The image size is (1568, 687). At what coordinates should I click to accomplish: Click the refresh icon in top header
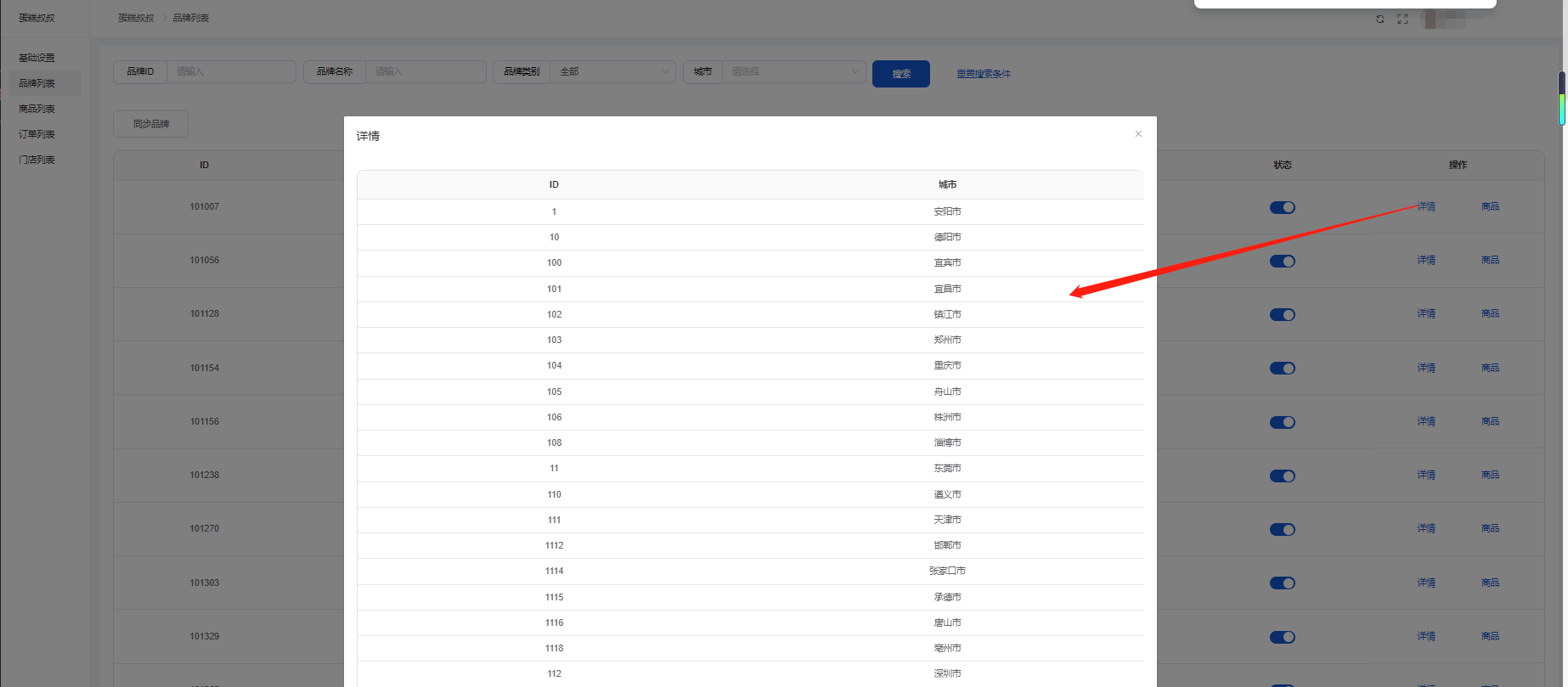(x=1380, y=19)
